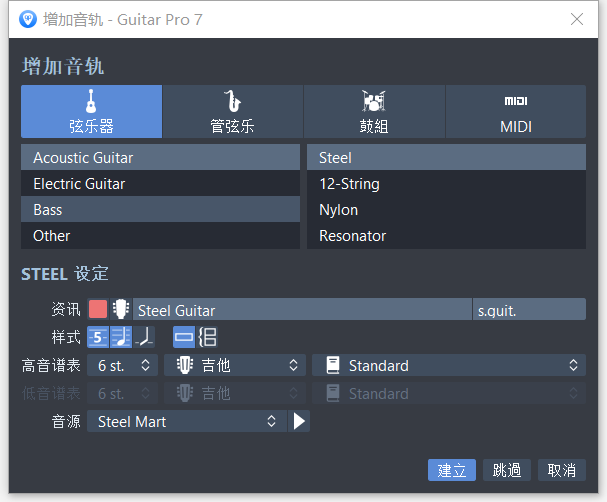Select grand staff layout icon

click(207, 337)
